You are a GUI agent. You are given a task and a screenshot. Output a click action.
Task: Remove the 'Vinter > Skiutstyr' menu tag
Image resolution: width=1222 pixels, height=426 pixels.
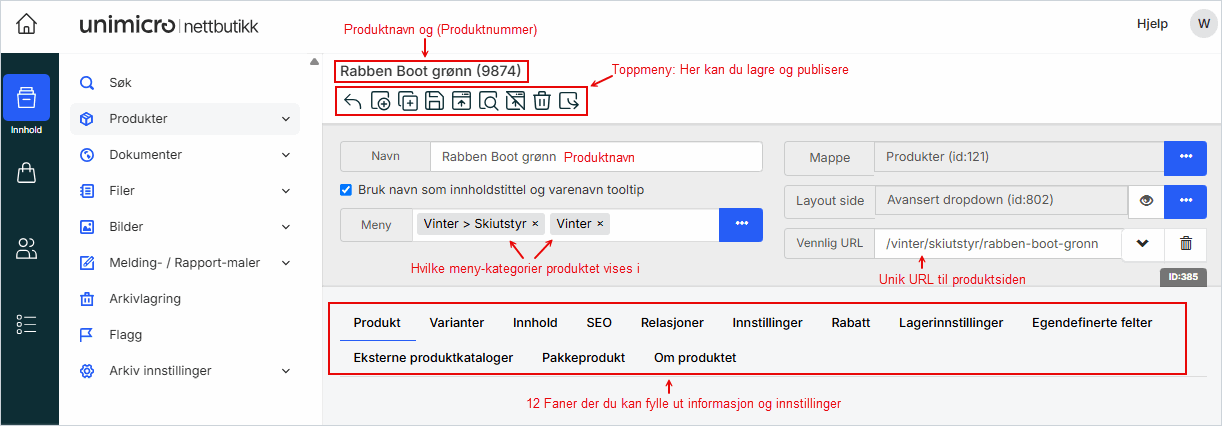(x=535, y=224)
